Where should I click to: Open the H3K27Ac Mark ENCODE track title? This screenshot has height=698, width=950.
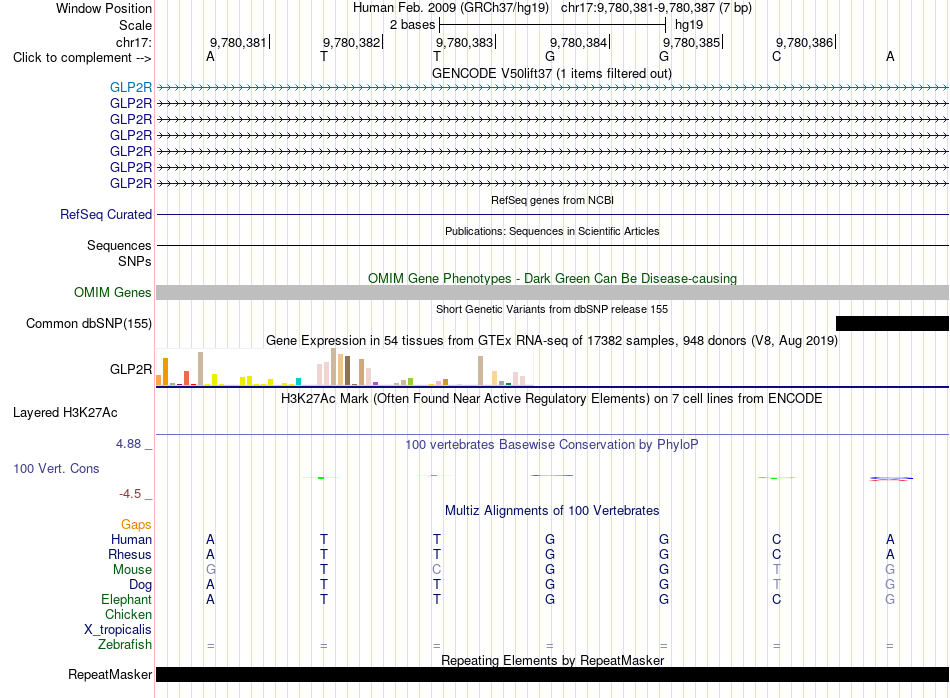pyautogui.click(x=552, y=399)
